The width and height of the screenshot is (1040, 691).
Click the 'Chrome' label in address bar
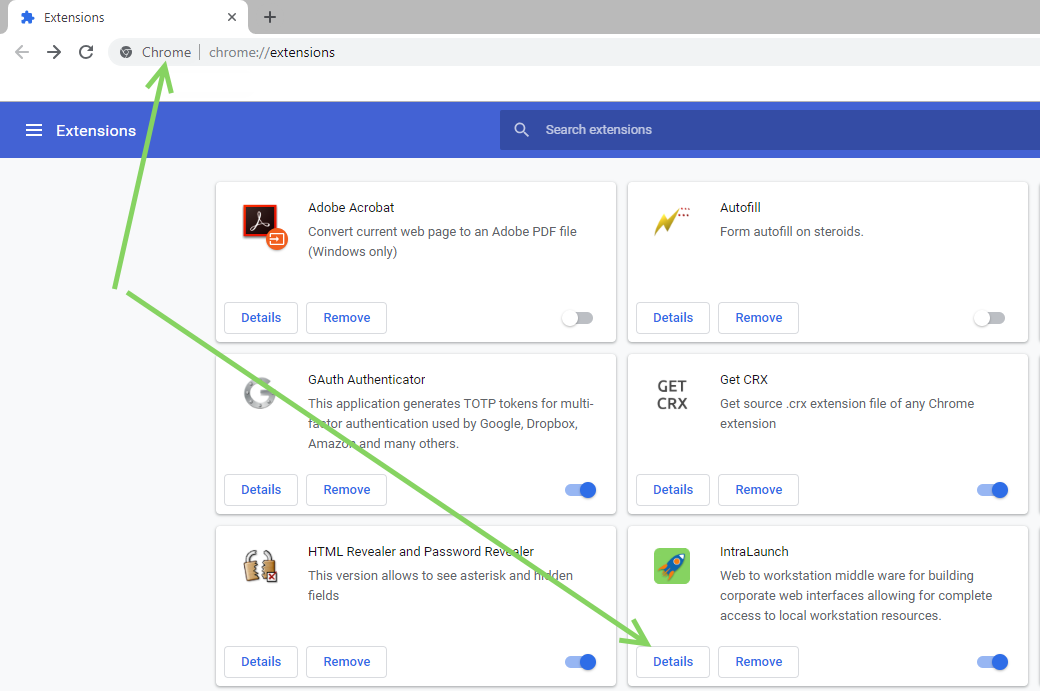tap(166, 52)
